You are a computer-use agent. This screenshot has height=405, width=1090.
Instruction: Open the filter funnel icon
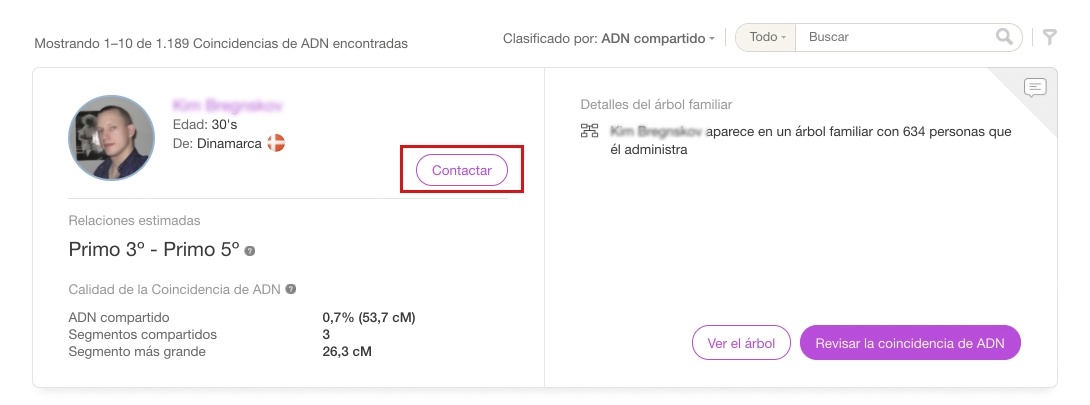point(1049,37)
